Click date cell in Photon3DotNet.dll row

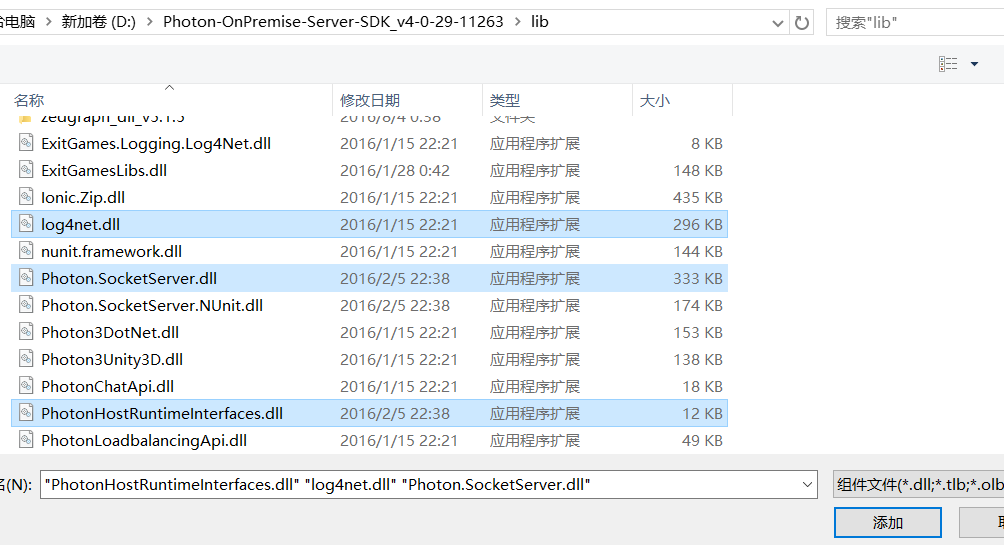[x=398, y=332]
